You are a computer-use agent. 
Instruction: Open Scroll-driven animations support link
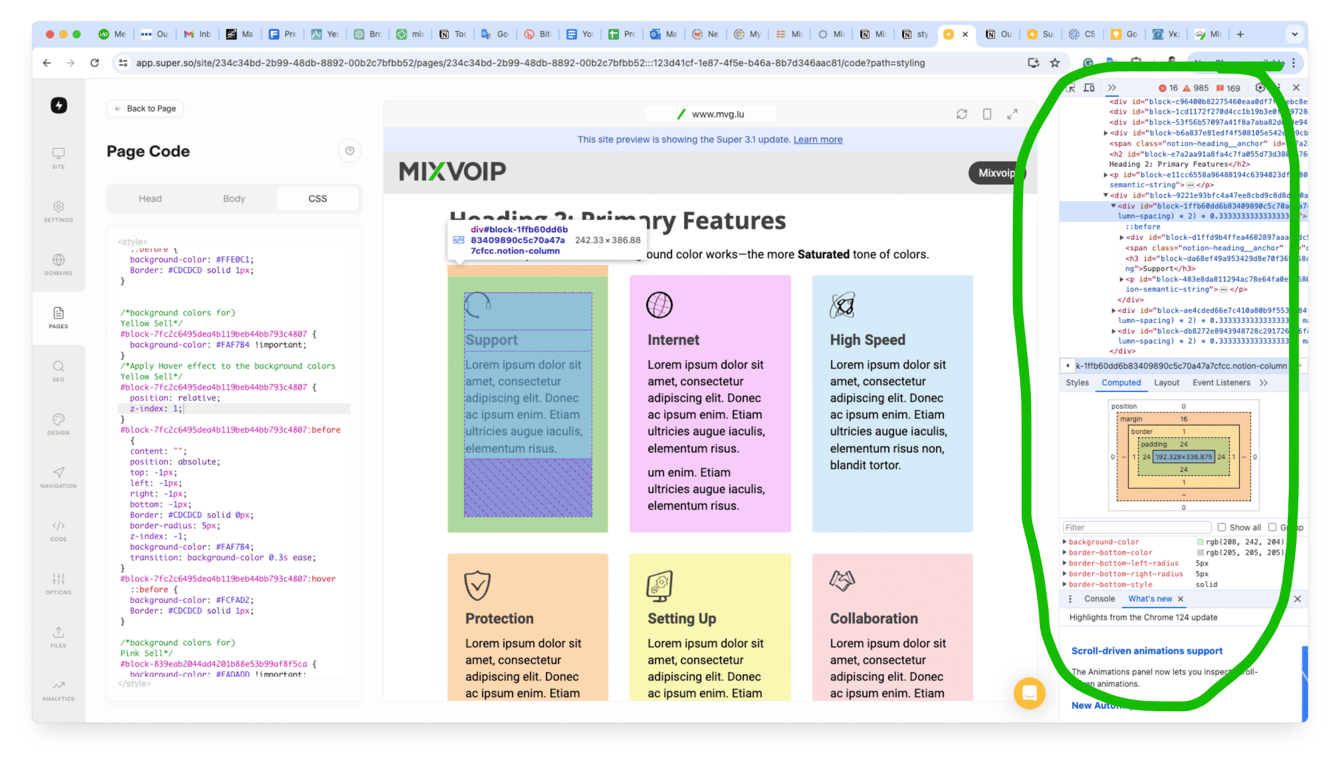point(1147,651)
